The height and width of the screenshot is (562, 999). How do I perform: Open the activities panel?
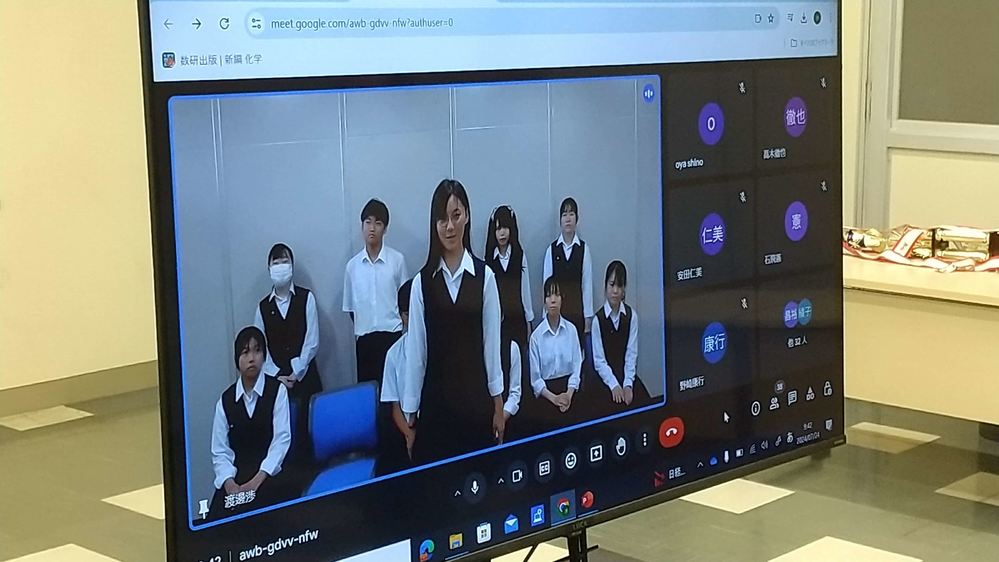pyautogui.click(x=810, y=394)
